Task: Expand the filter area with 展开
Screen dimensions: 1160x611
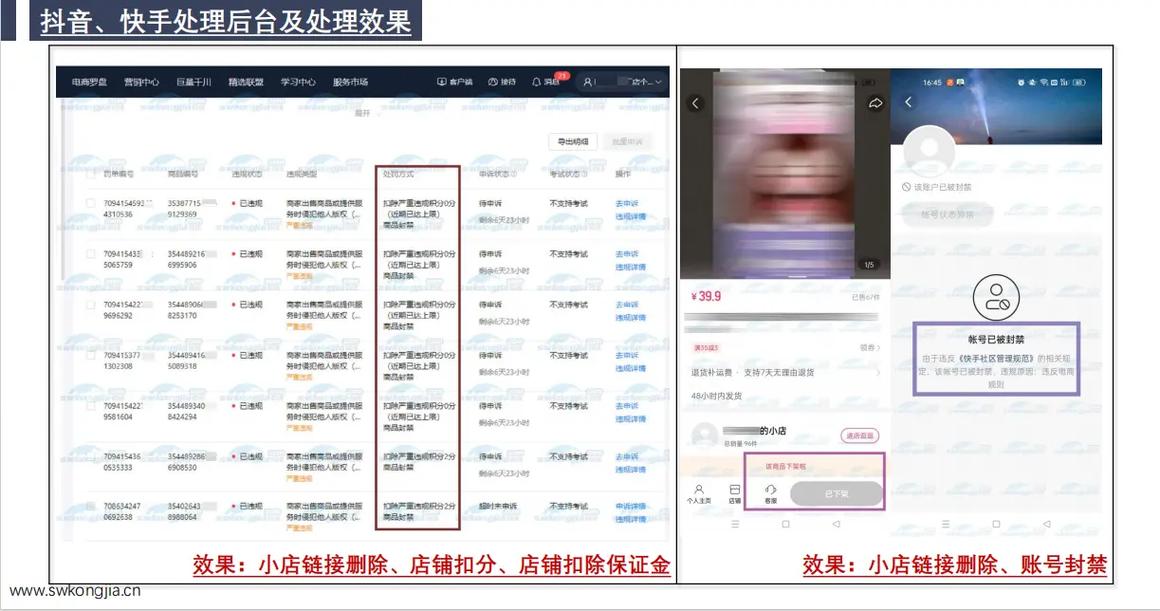Action: (x=362, y=113)
